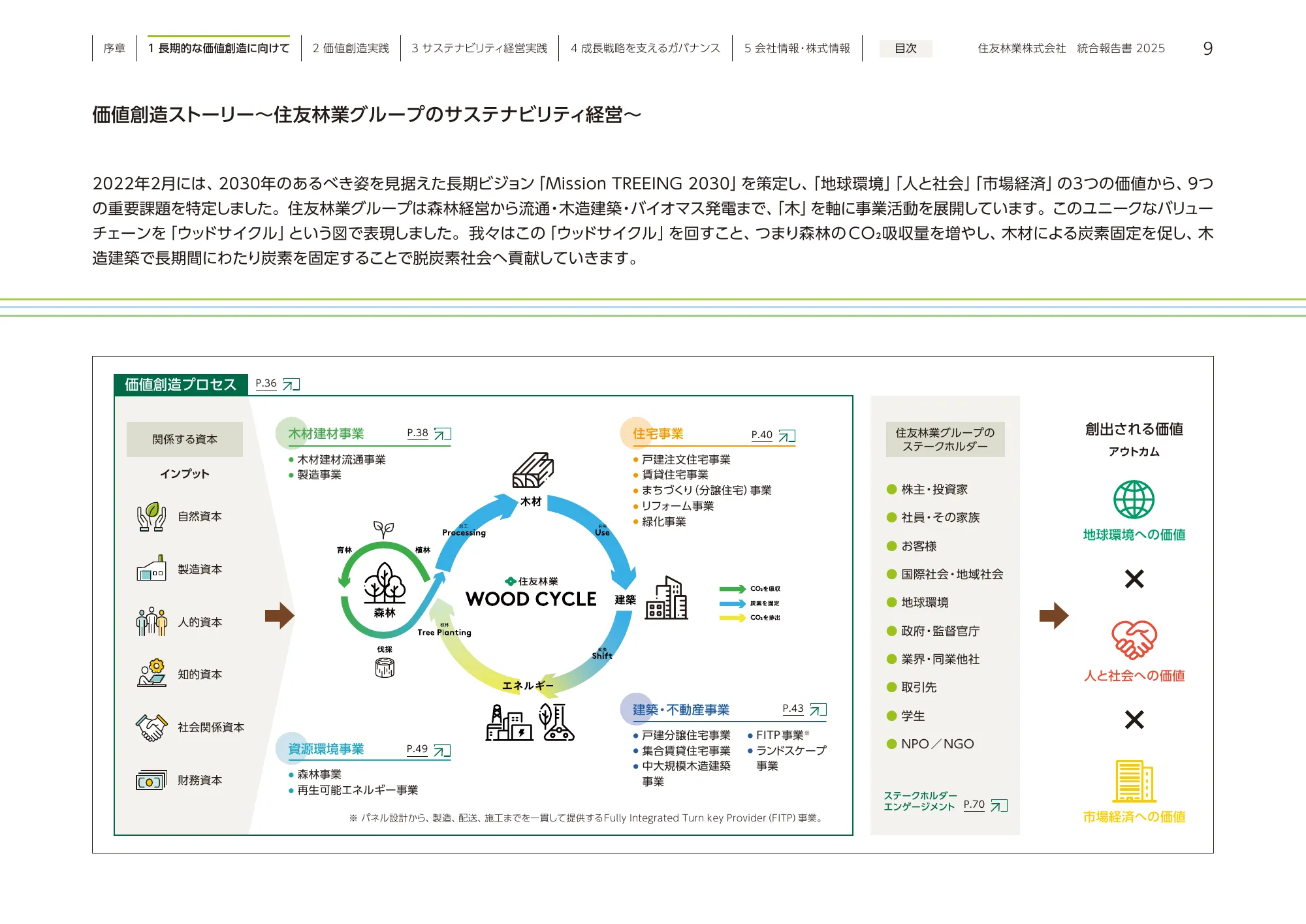Select the 自然資本 leaf-in-hands icon
Viewport: 1306px width, 924px height.
tap(150, 517)
